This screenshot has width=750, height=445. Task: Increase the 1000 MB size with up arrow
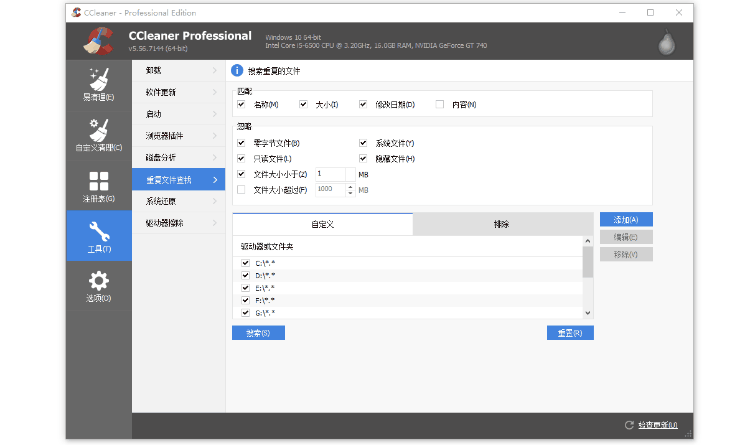pos(351,187)
